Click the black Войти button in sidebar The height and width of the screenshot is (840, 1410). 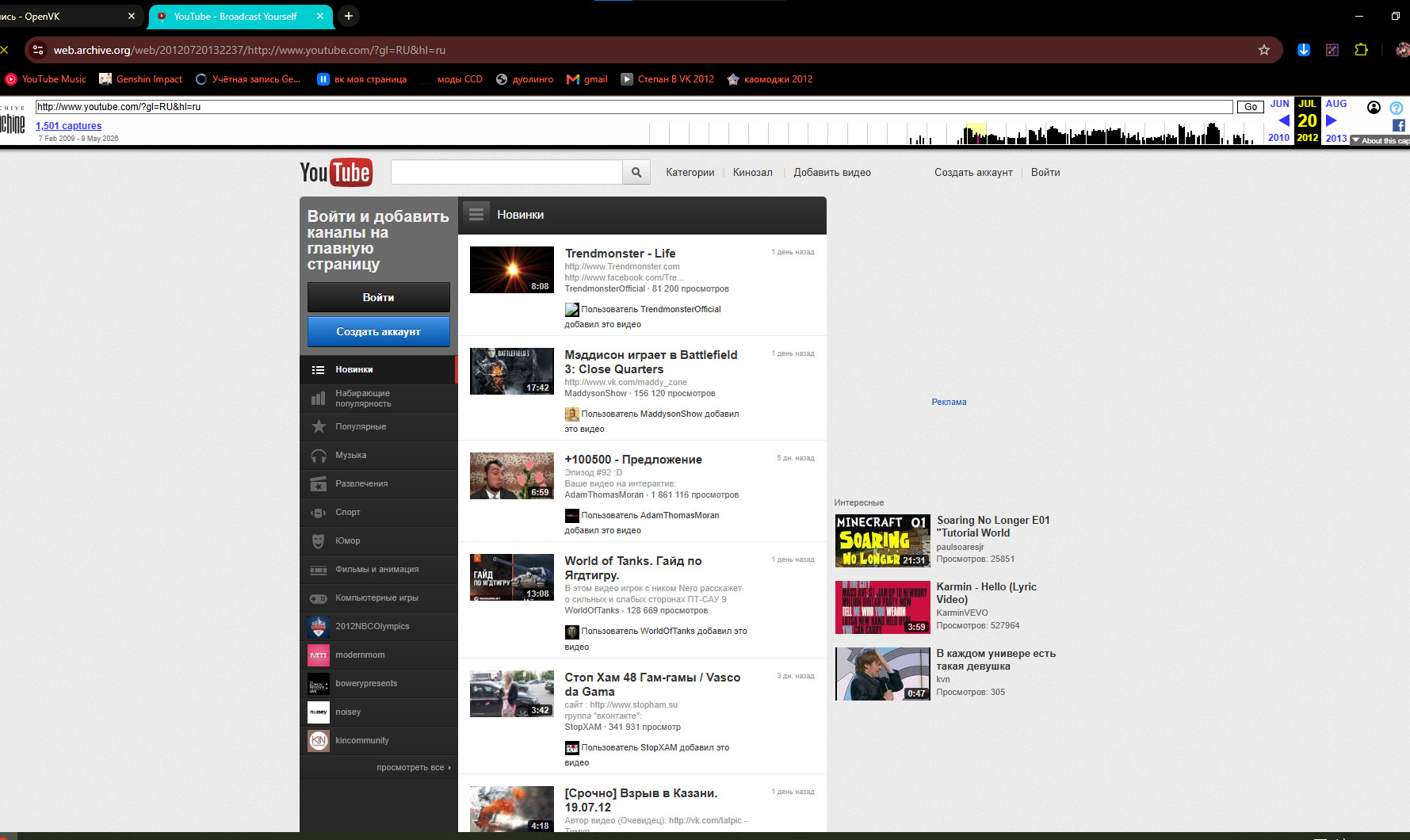pos(379,297)
